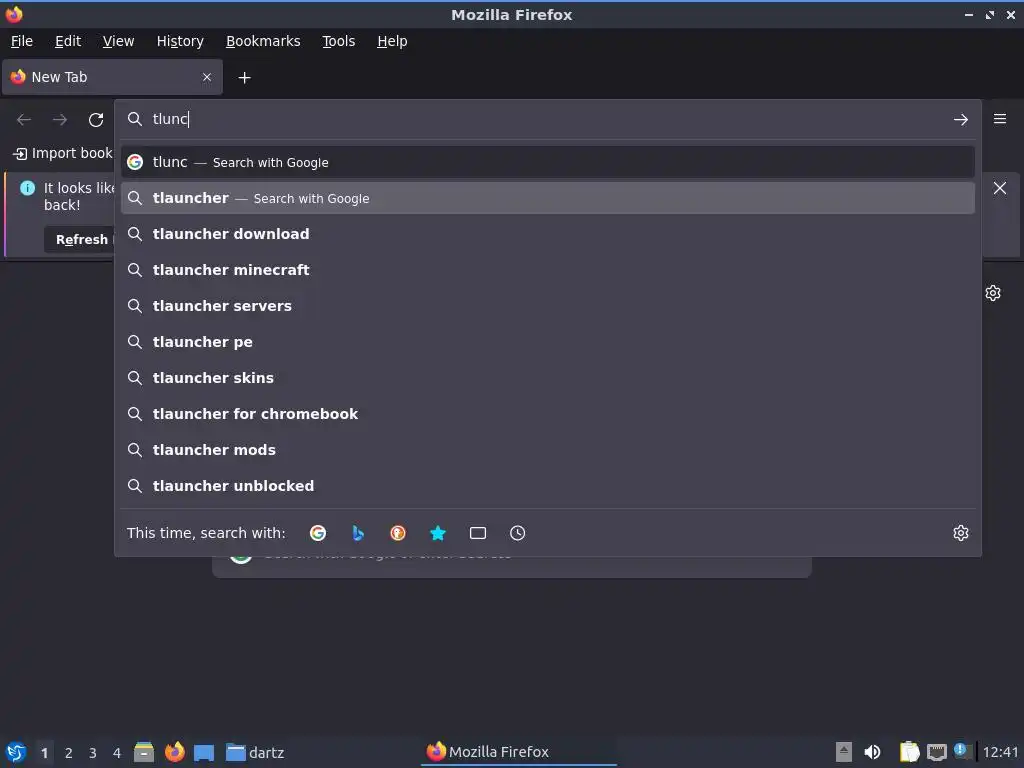Open the file manager launcher on taskbar
Screen dimensions: 1024x768
[144, 752]
